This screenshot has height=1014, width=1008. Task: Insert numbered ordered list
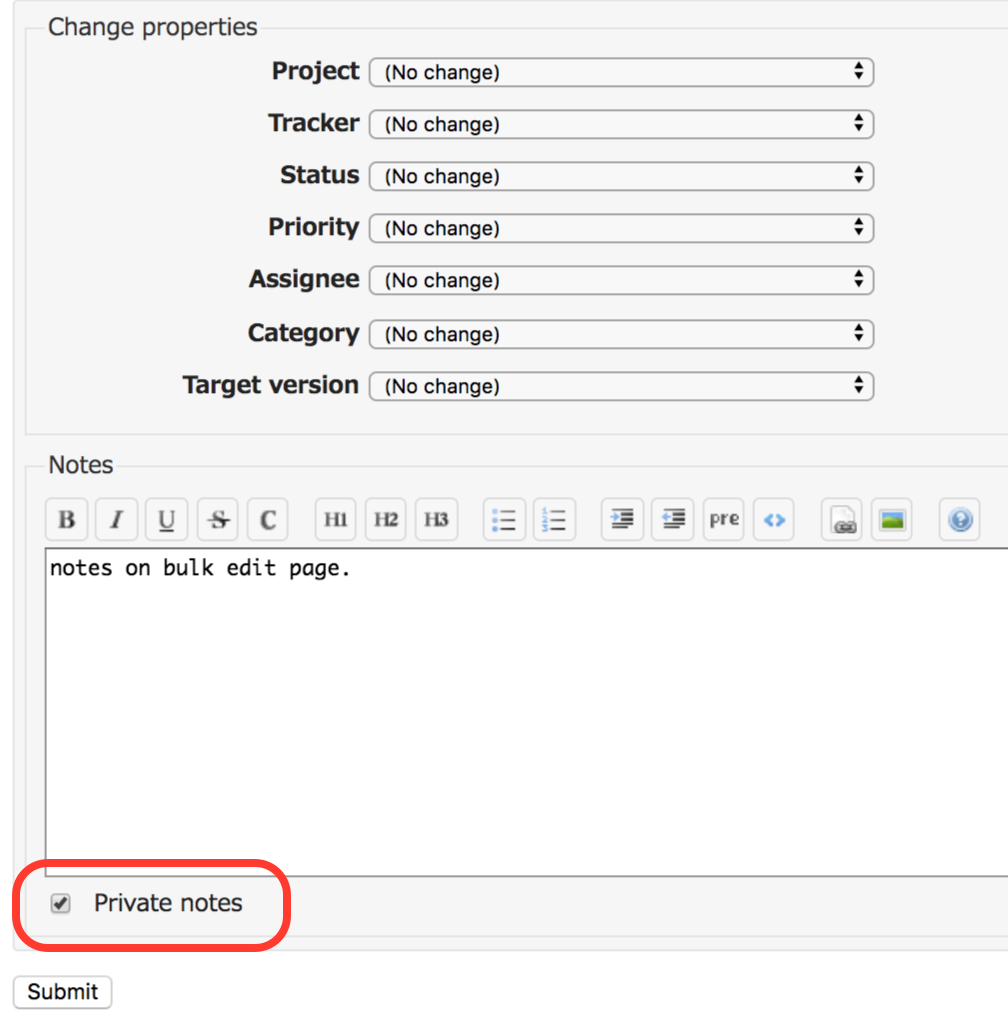coord(554,519)
